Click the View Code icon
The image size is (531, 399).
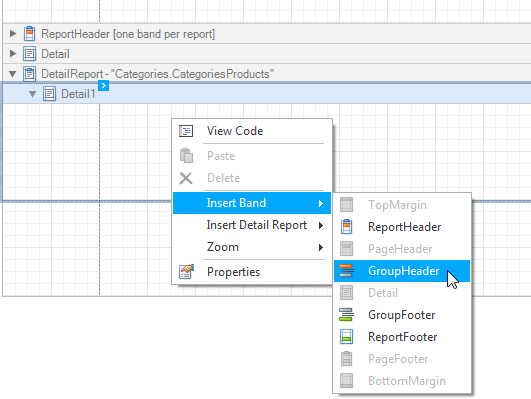tap(186, 131)
